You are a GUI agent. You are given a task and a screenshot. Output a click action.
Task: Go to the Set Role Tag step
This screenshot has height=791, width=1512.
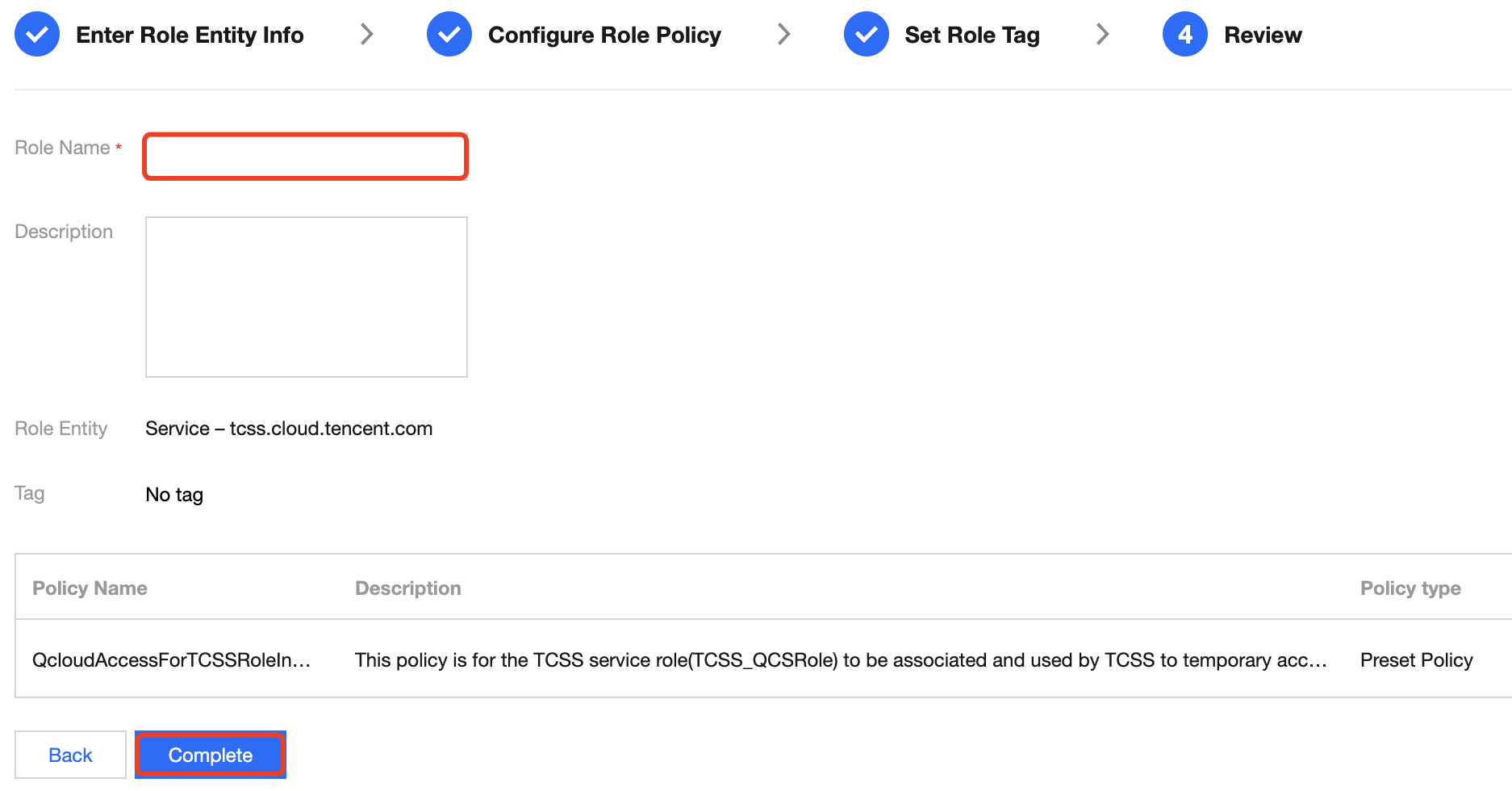click(971, 36)
